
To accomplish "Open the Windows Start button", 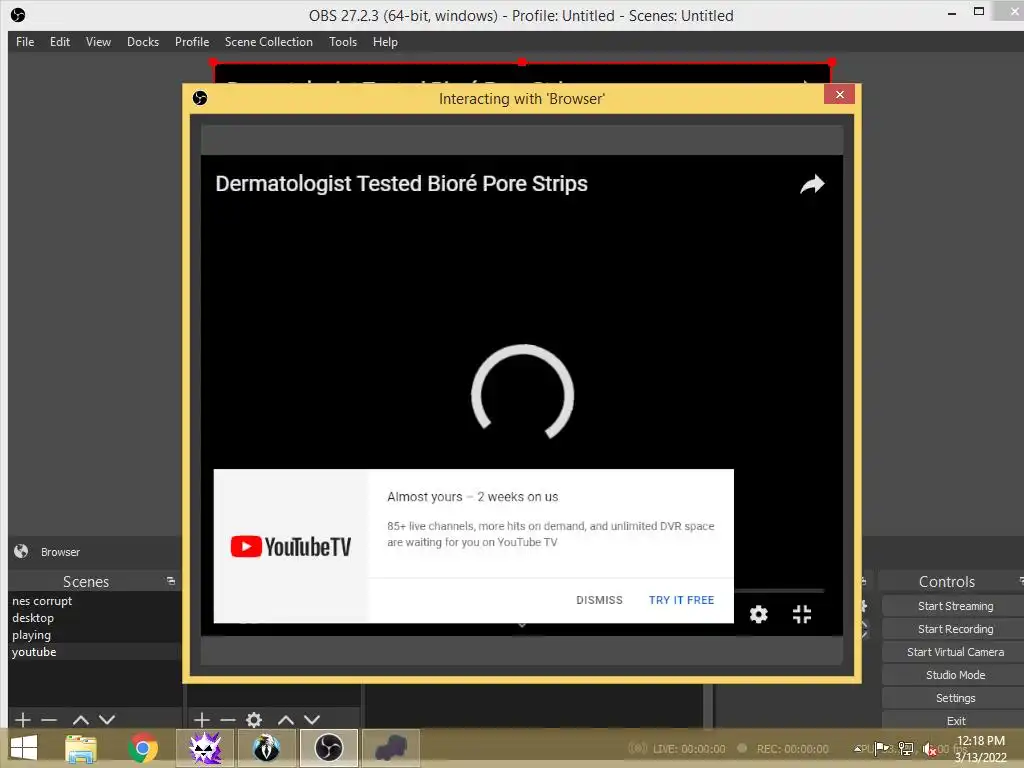I will (24, 748).
